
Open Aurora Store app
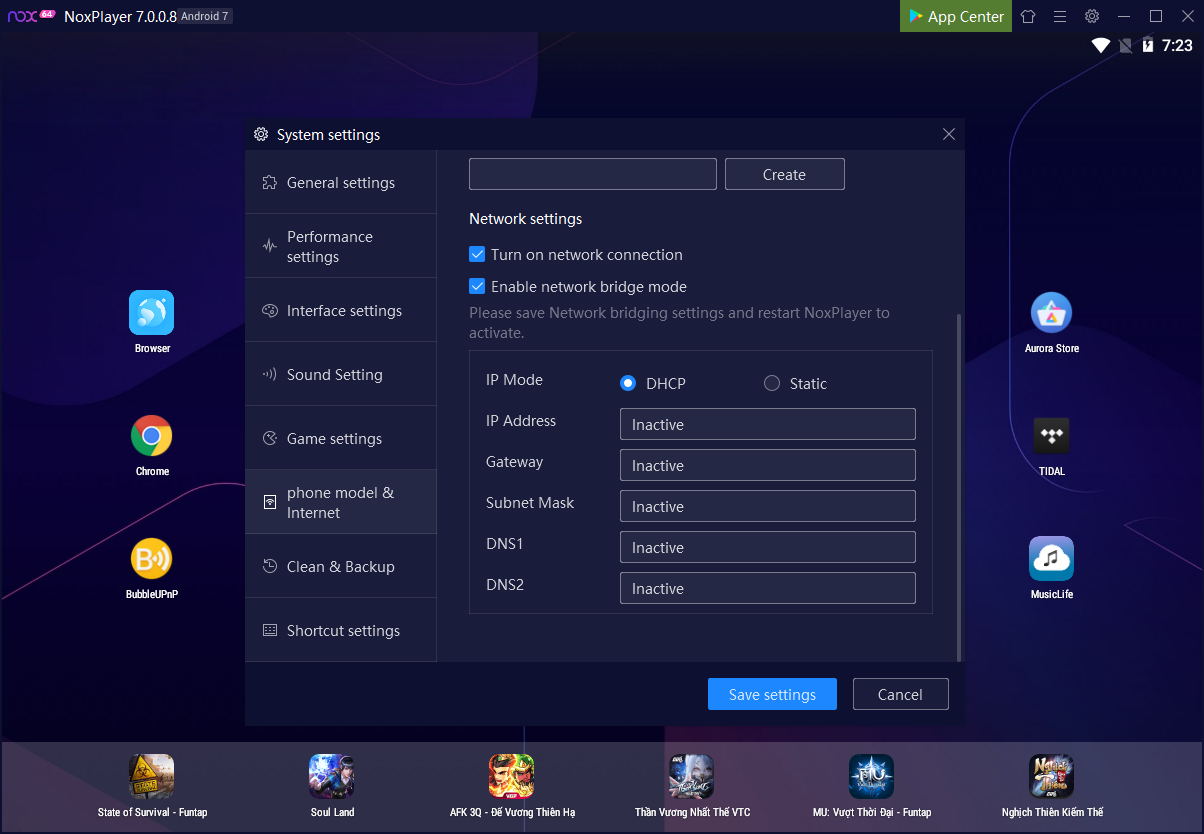tap(1051, 313)
